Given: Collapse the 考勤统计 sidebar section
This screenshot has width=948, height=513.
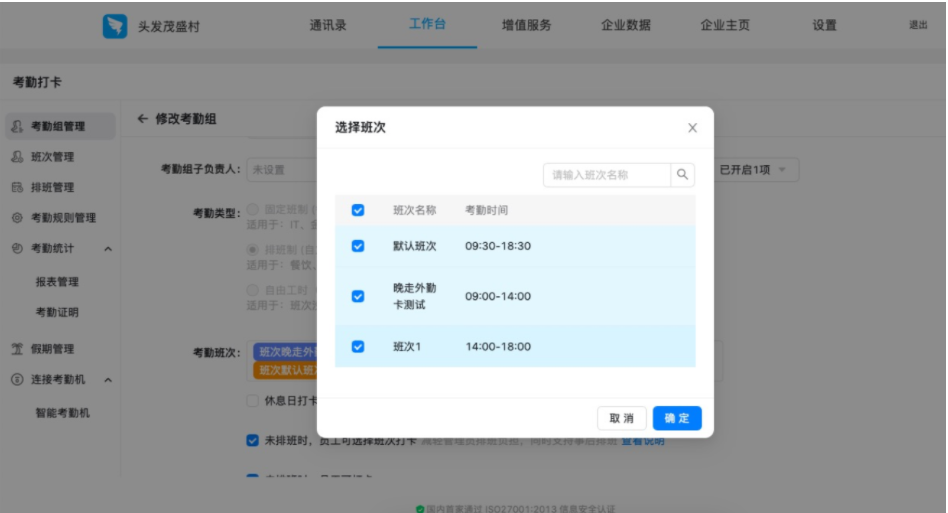Looking at the screenshot, I should tap(108, 248).
